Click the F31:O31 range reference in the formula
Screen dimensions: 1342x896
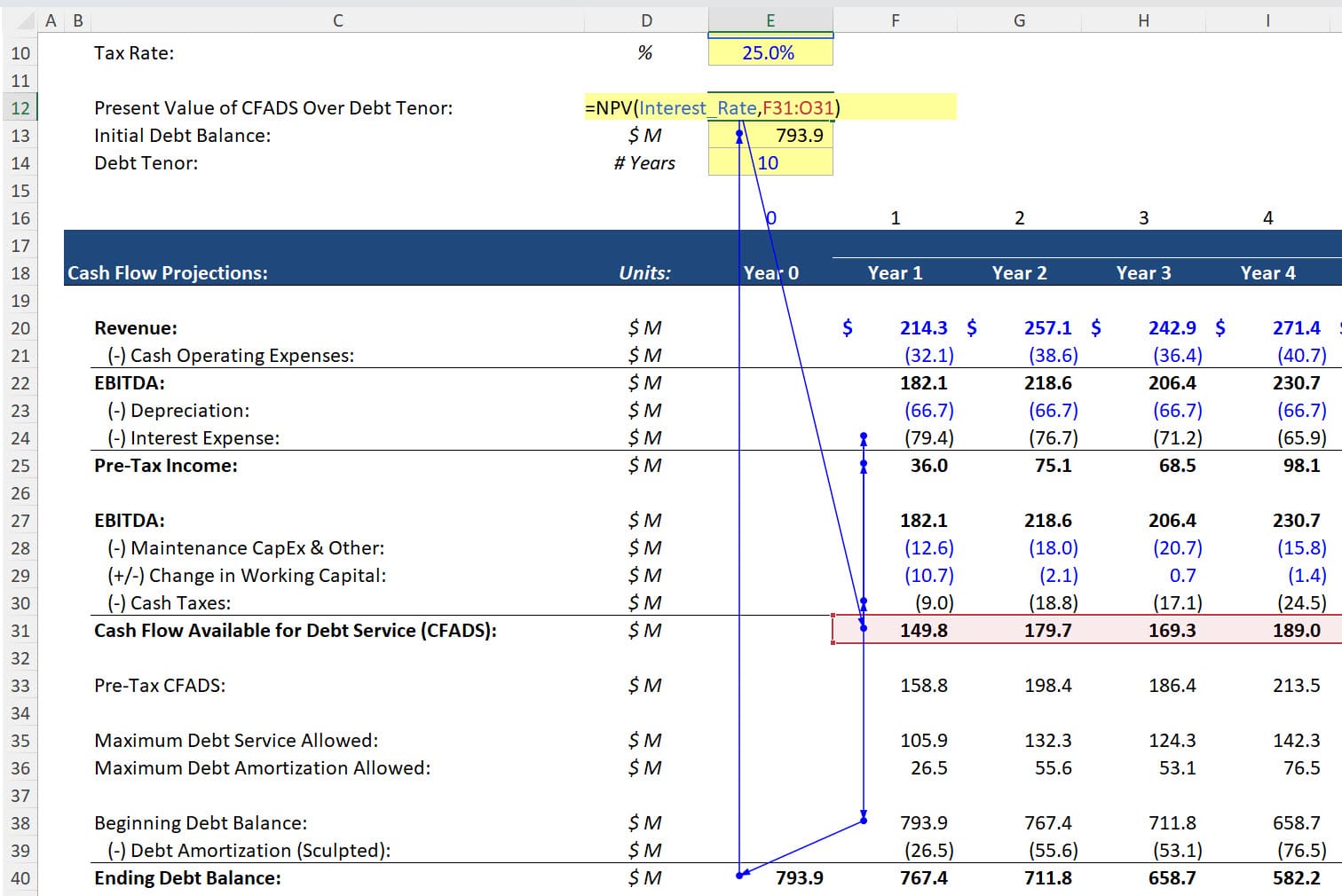(797, 107)
